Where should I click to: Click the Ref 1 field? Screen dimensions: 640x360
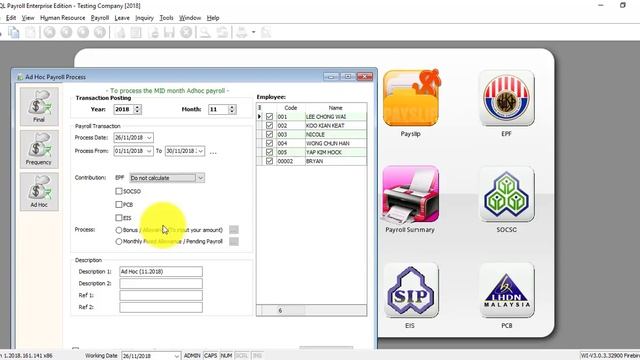click(161, 295)
